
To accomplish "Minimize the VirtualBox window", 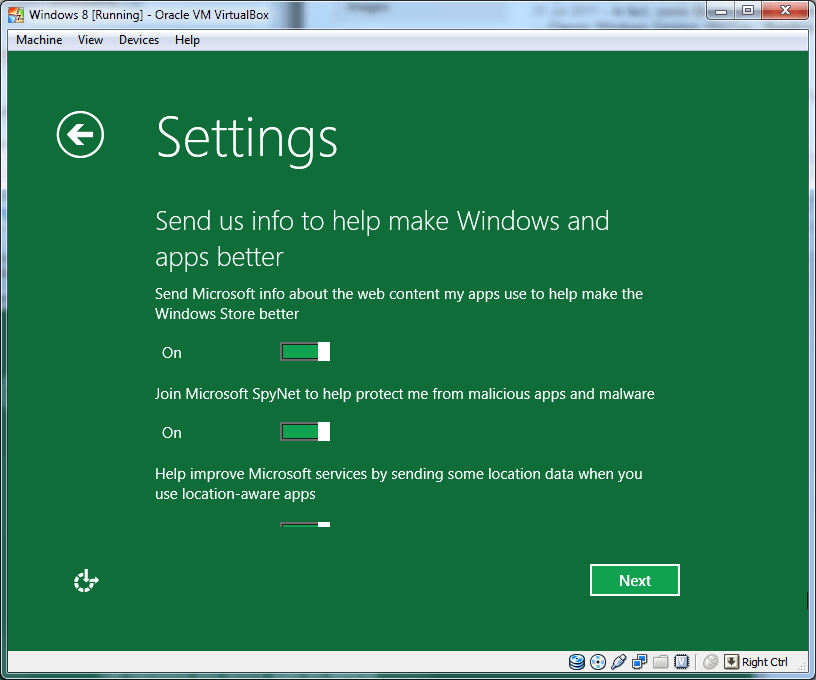I will click(x=721, y=11).
